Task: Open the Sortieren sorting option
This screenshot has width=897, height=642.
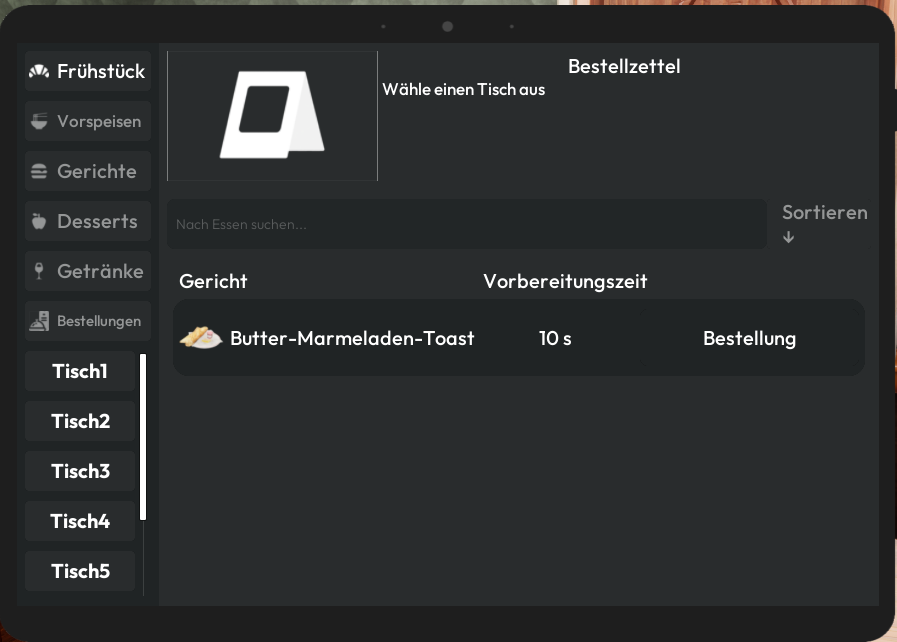Action: 824,213
